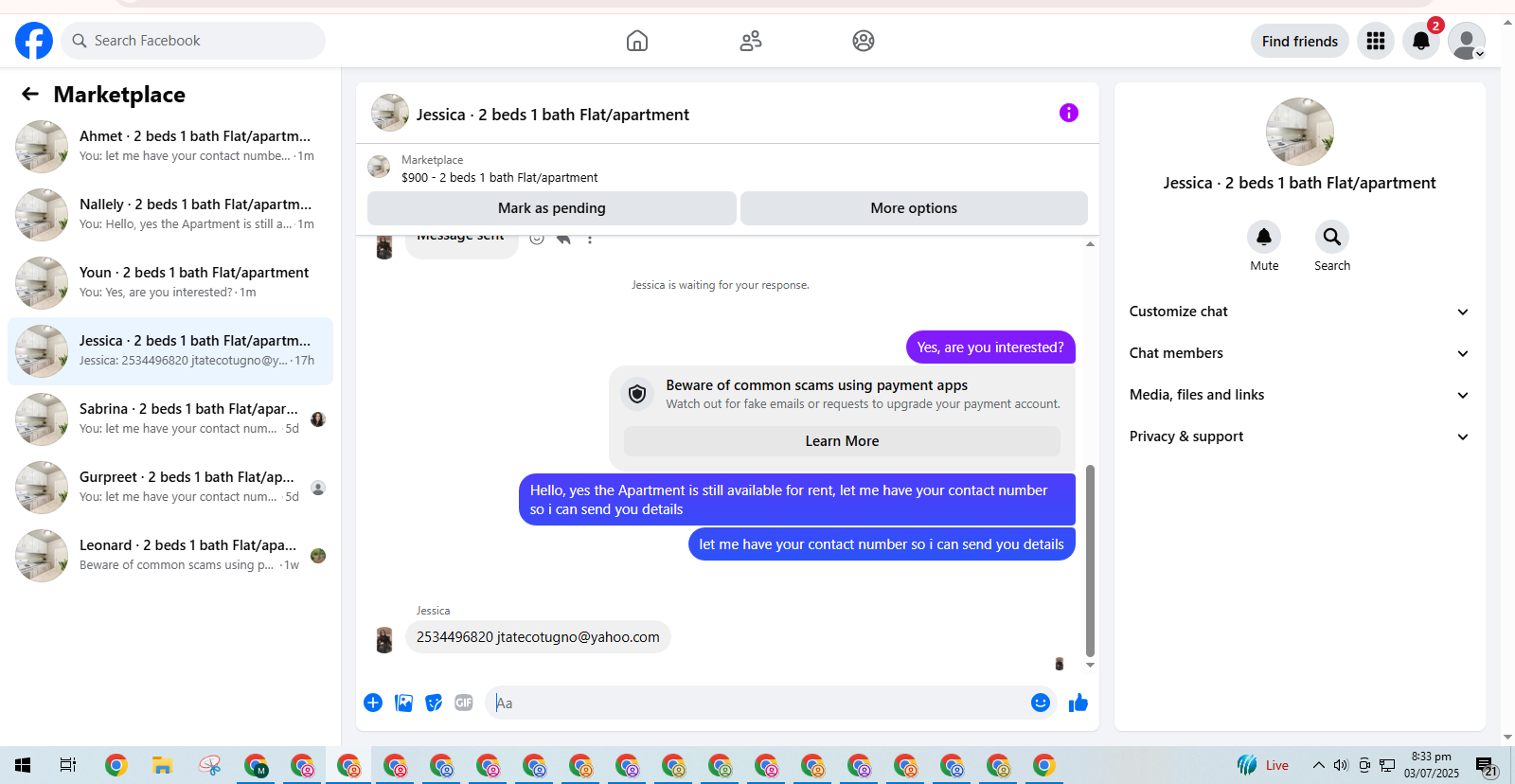Open the Windows notification center icon
The image size is (1515, 784).
(1486, 766)
